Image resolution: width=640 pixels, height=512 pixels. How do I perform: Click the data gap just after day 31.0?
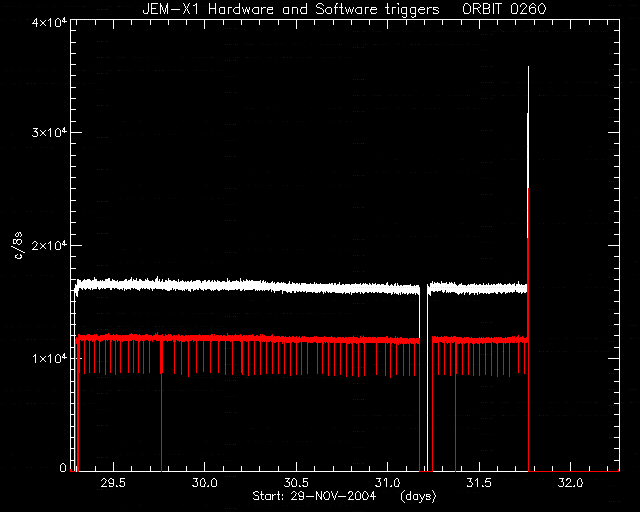click(424, 367)
